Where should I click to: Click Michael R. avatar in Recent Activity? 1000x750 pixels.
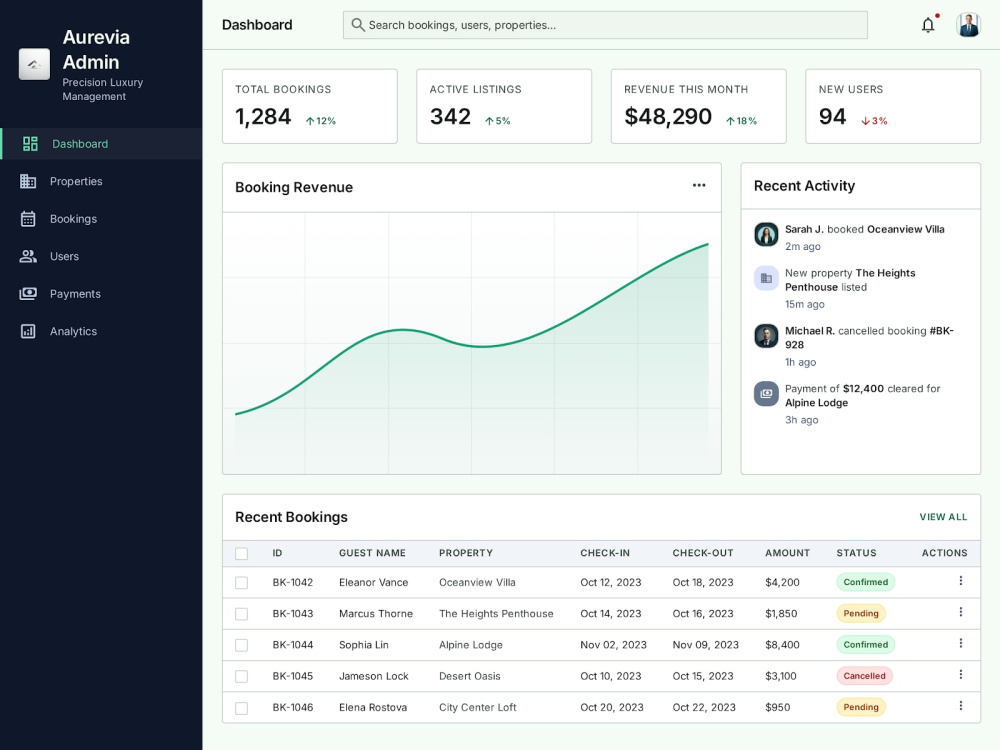pos(766,335)
